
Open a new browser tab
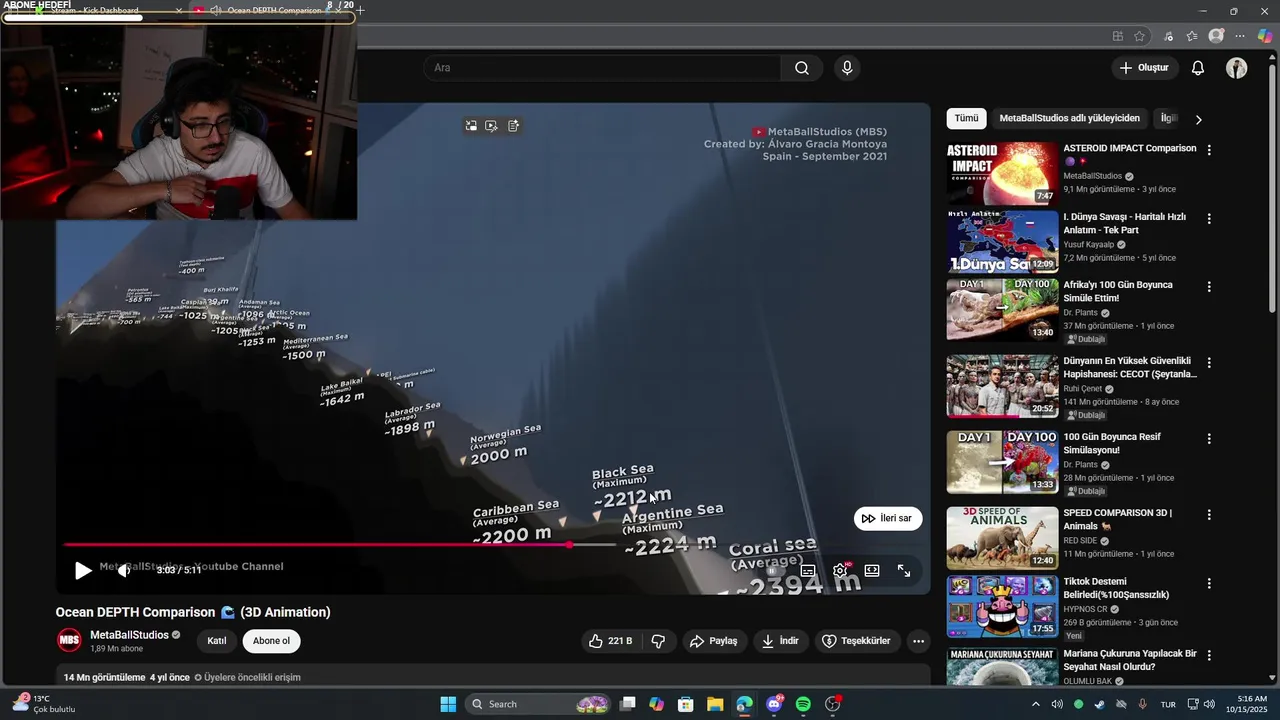coord(360,10)
